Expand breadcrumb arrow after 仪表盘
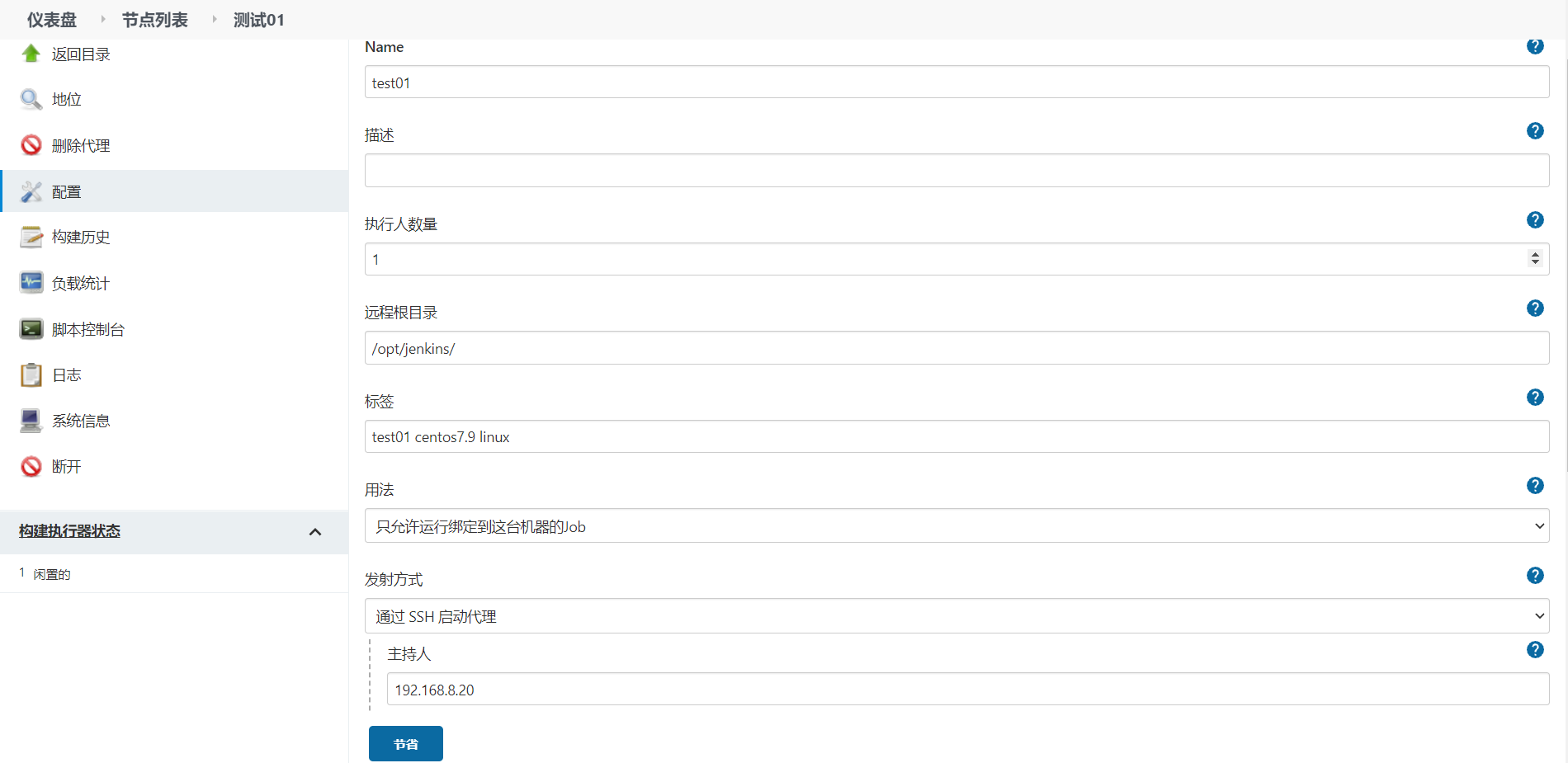The width and height of the screenshot is (1568, 763). click(103, 19)
